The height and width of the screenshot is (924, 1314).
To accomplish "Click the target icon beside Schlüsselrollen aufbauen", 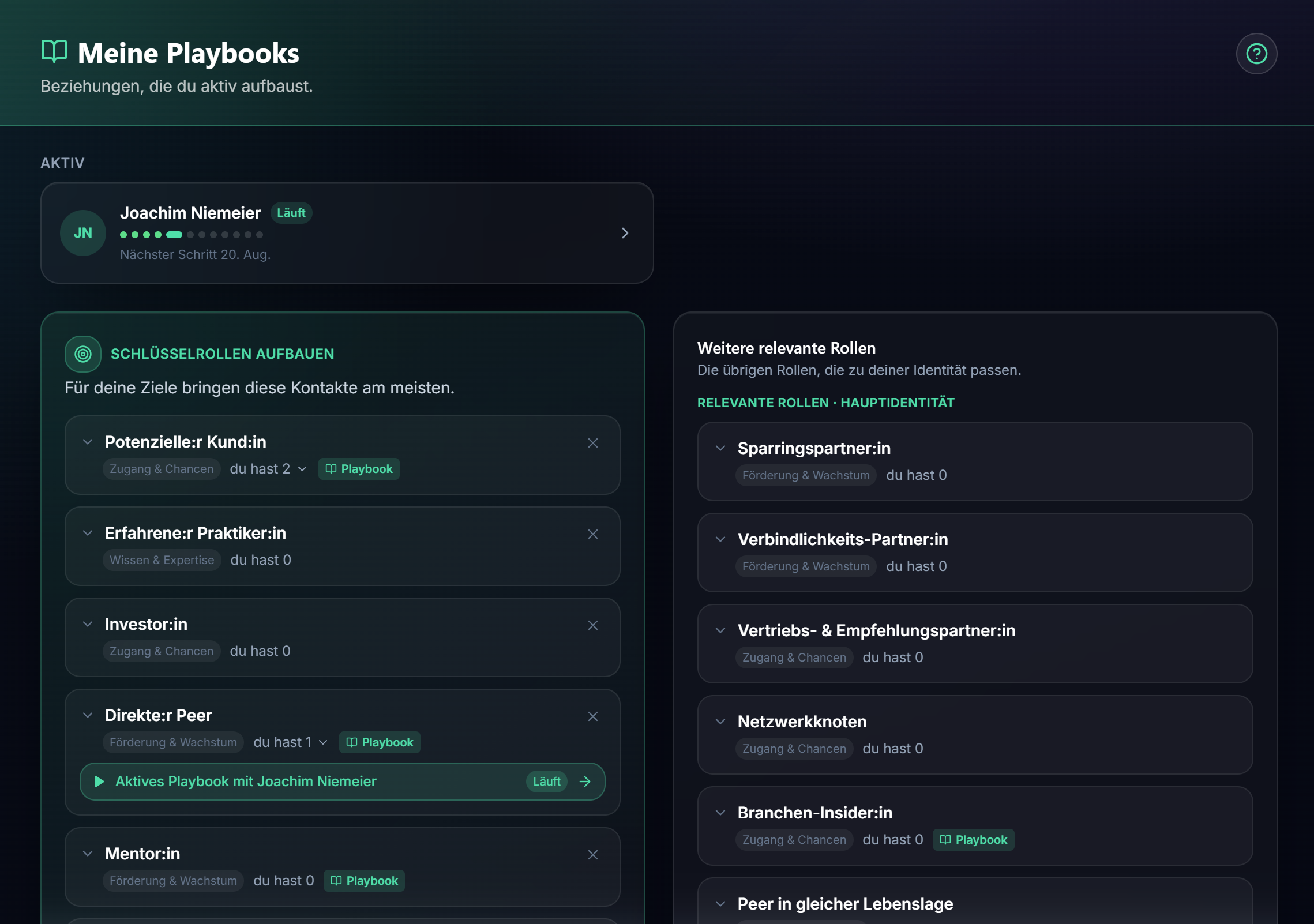I will (x=83, y=354).
